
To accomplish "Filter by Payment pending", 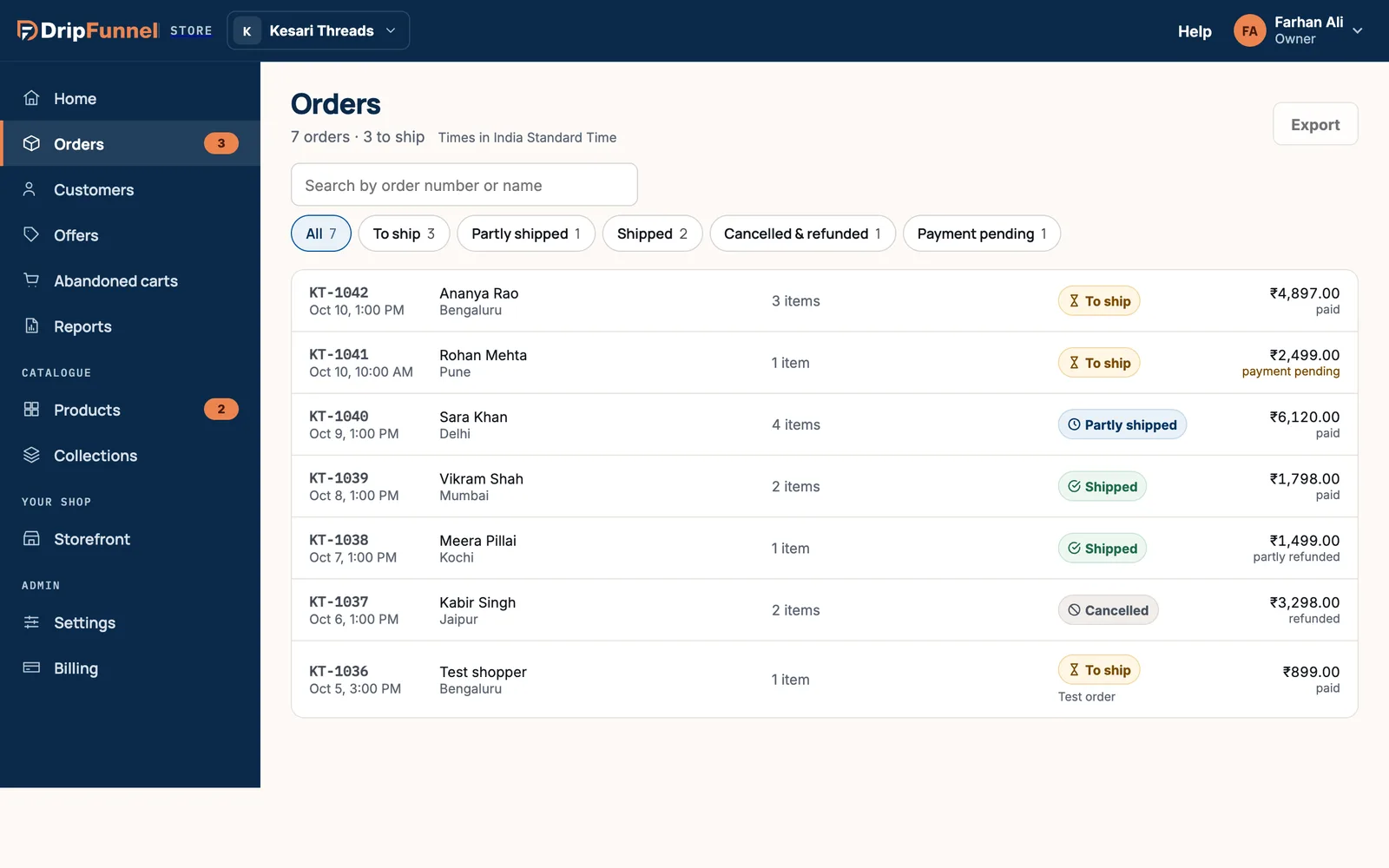I will click(982, 233).
